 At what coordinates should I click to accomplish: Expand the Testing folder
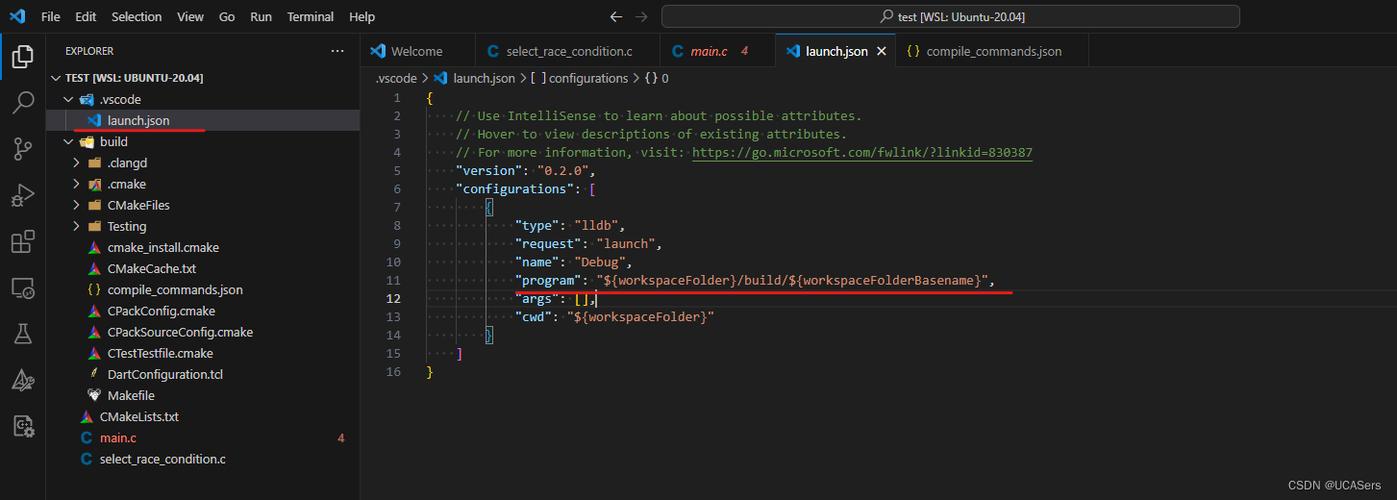(x=76, y=226)
